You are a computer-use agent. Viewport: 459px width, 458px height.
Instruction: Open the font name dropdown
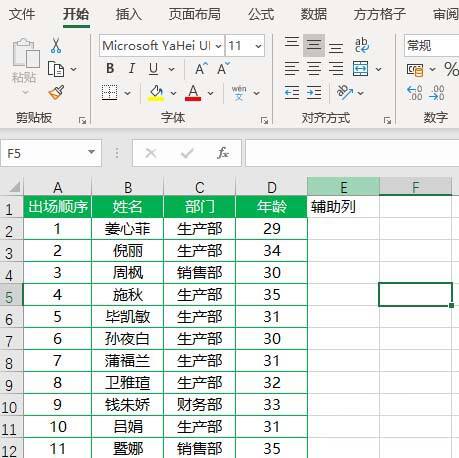[x=218, y=46]
